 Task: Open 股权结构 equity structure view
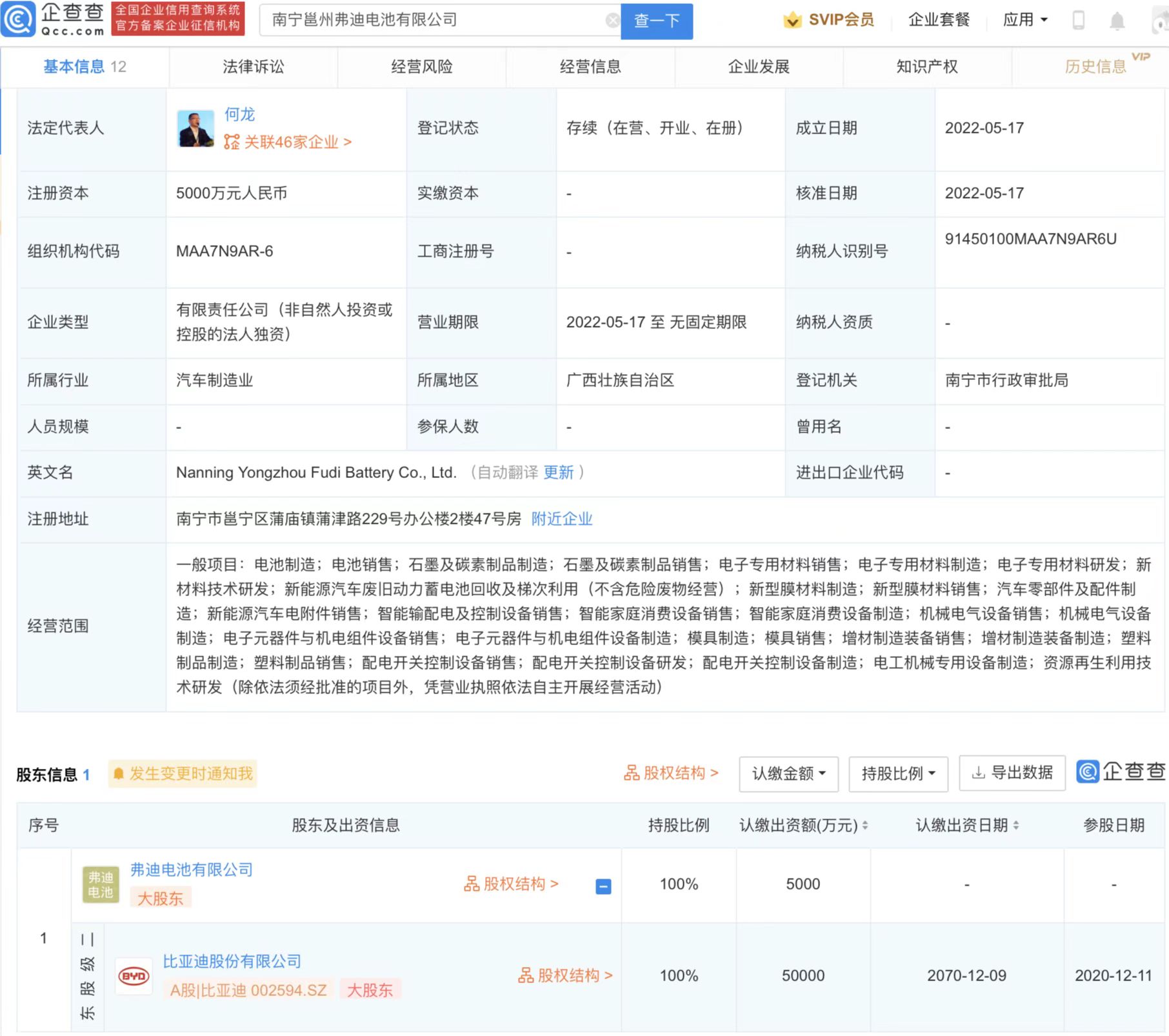(x=671, y=773)
